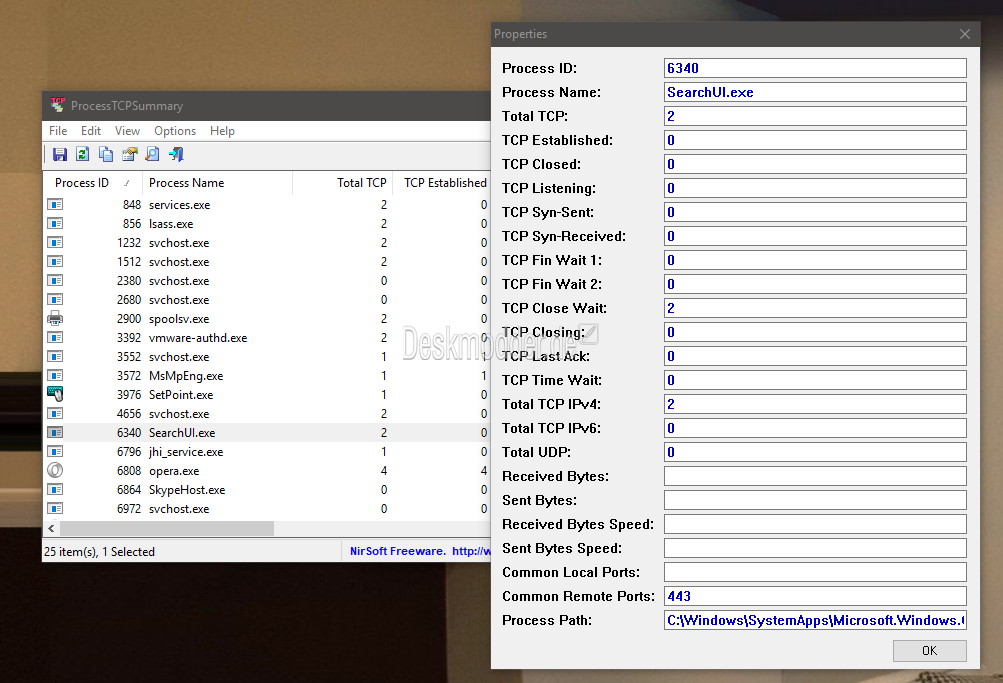Open the Edit menu
Viewport: 1003px width, 683px height.
pos(91,130)
